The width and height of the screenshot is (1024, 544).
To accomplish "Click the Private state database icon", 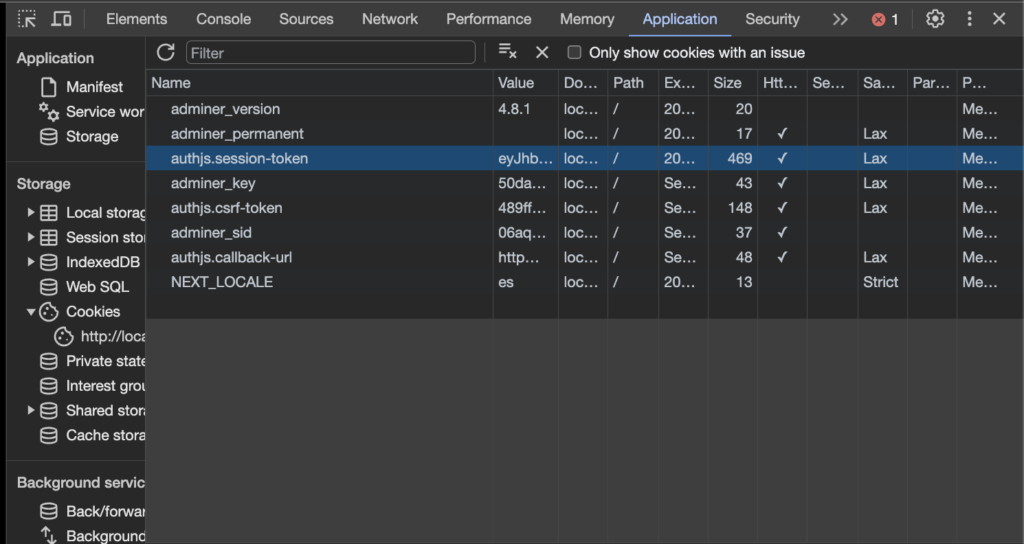I will click(x=49, y=361).
